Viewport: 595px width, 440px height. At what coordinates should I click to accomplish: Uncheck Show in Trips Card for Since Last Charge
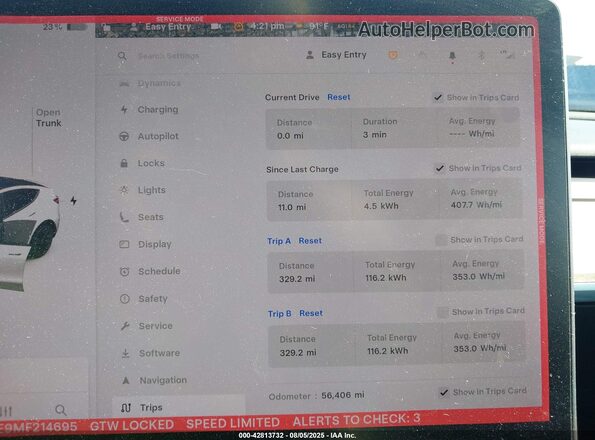click(439, 168)
